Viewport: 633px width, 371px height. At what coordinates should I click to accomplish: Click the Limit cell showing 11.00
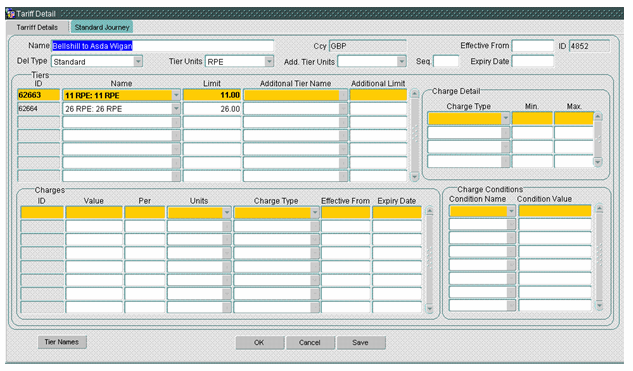pyautogui.click(x=212, y=95)
